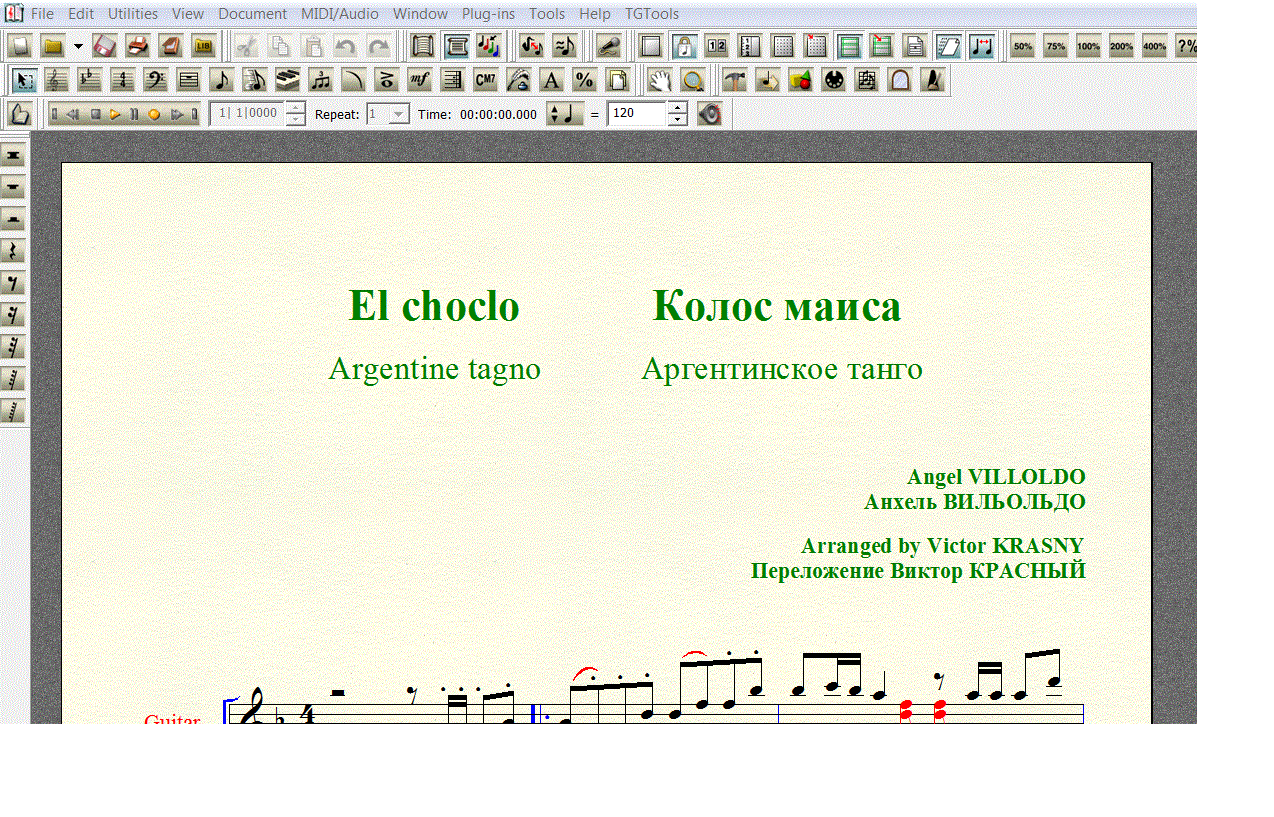Pause playback with the Pause button
This screenshot has height=817, width=1274.
(x=134, y=114)
